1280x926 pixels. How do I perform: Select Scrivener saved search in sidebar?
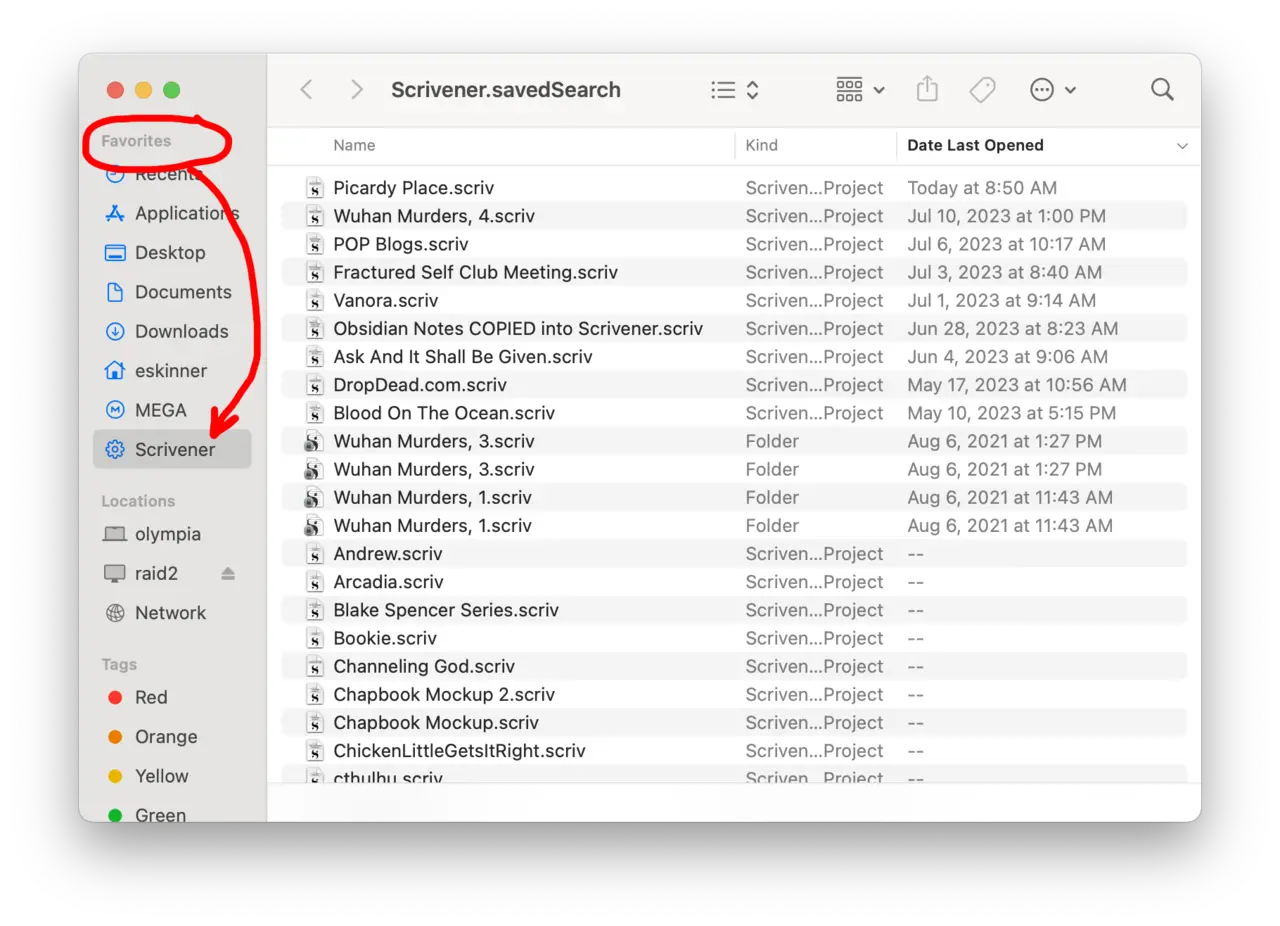[x=172, y=449]
